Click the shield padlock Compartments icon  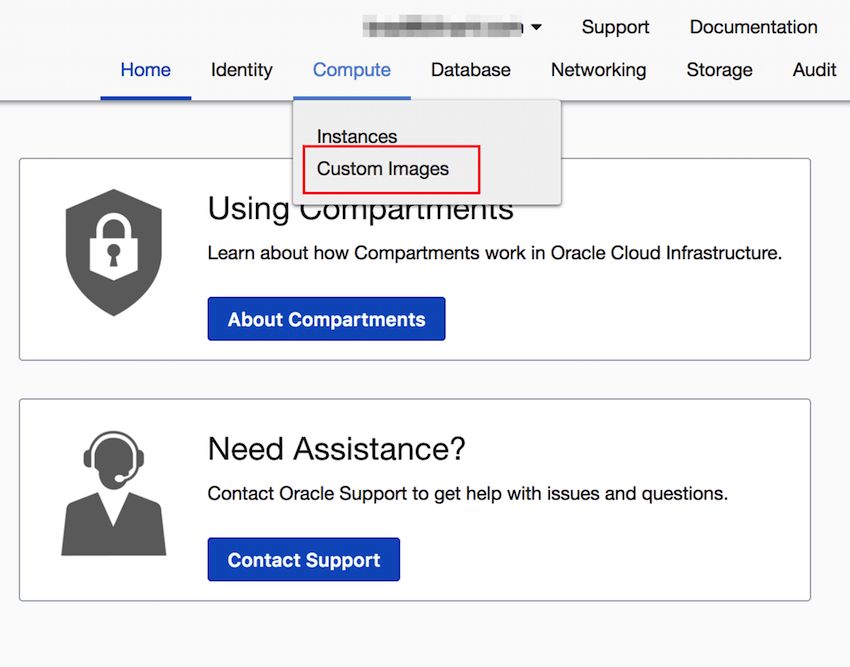coord(113,253)
